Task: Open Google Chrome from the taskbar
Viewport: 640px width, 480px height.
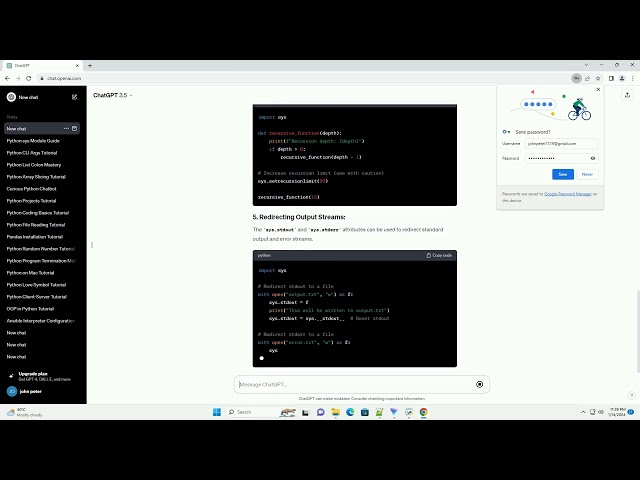Action: coord(424,412)
